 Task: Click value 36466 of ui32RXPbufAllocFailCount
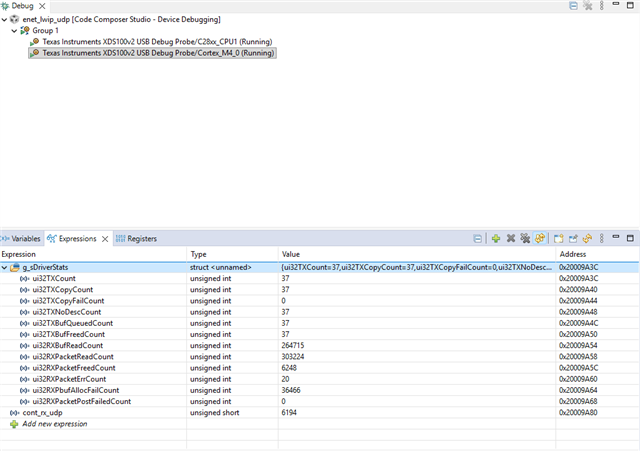pos(291,390)
